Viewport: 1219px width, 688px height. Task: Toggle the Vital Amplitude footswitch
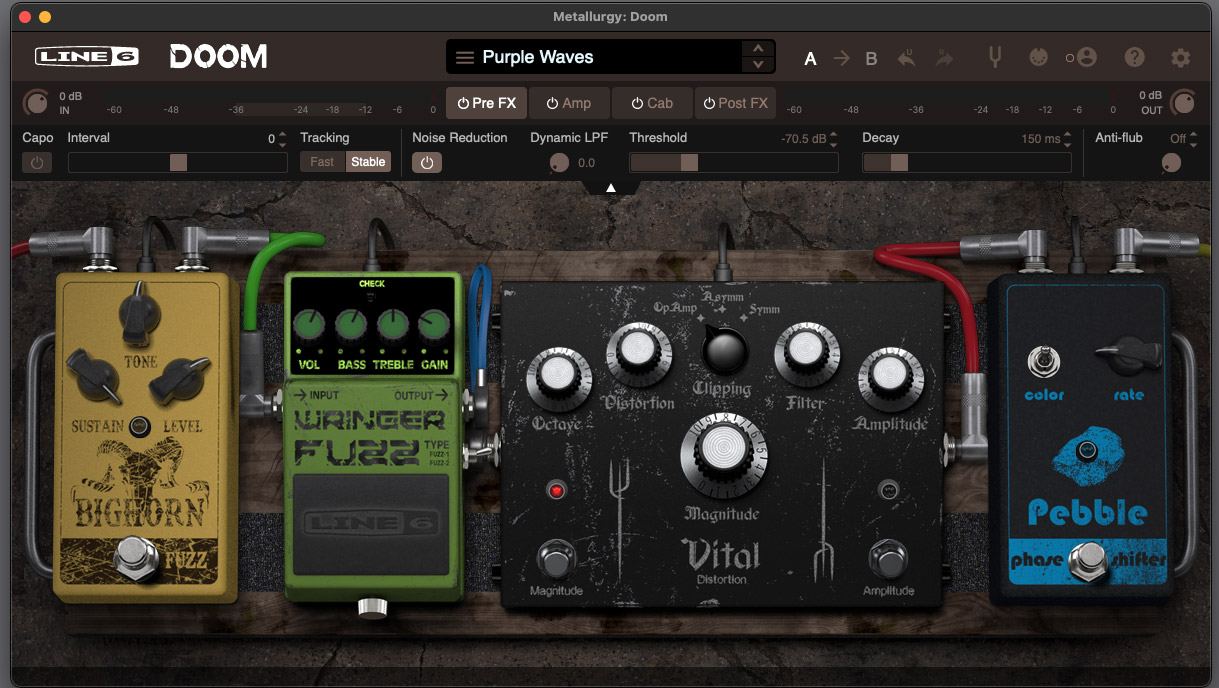[x=887, y=559]
